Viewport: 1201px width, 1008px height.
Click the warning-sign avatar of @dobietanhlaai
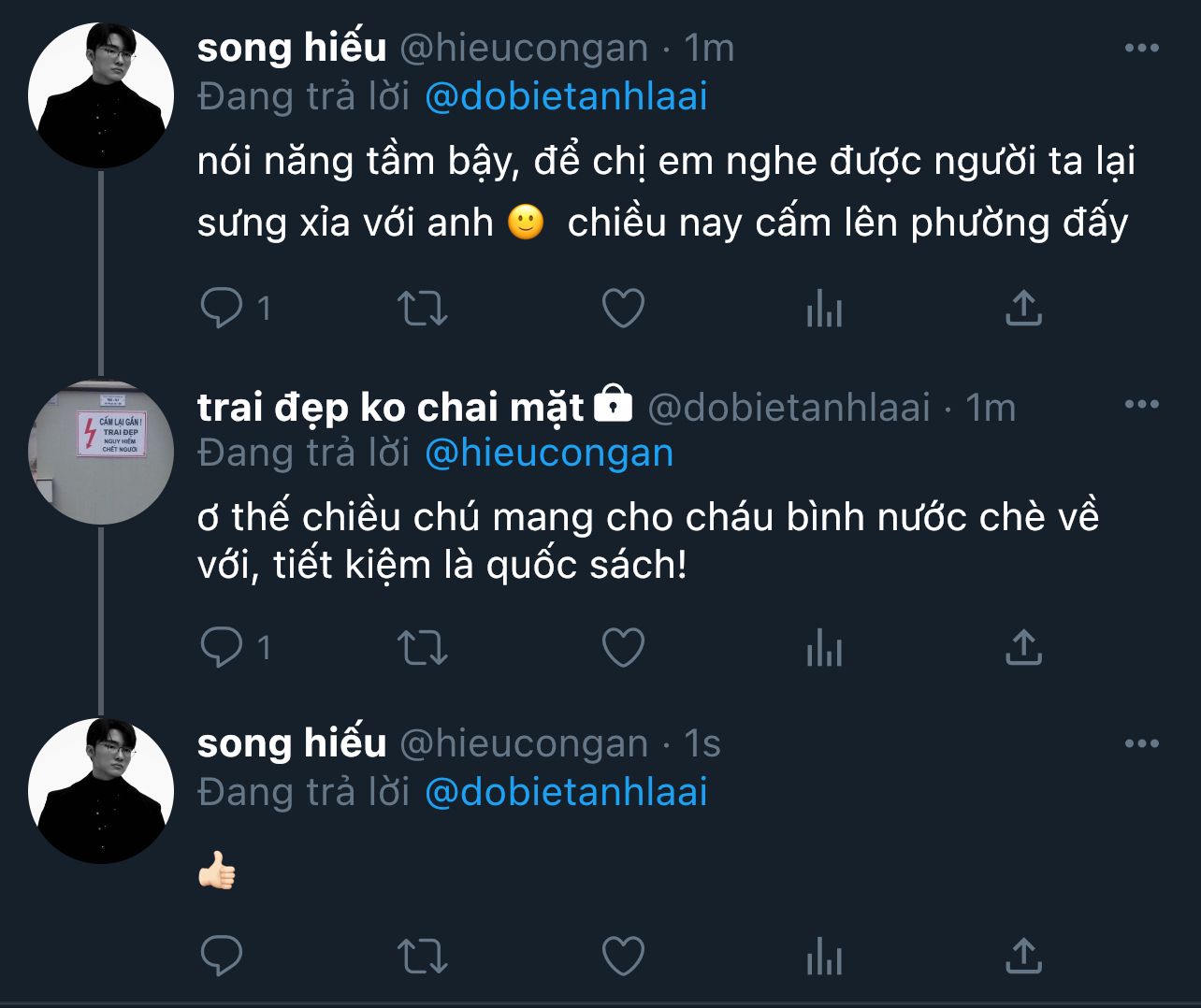coord(101,452)
